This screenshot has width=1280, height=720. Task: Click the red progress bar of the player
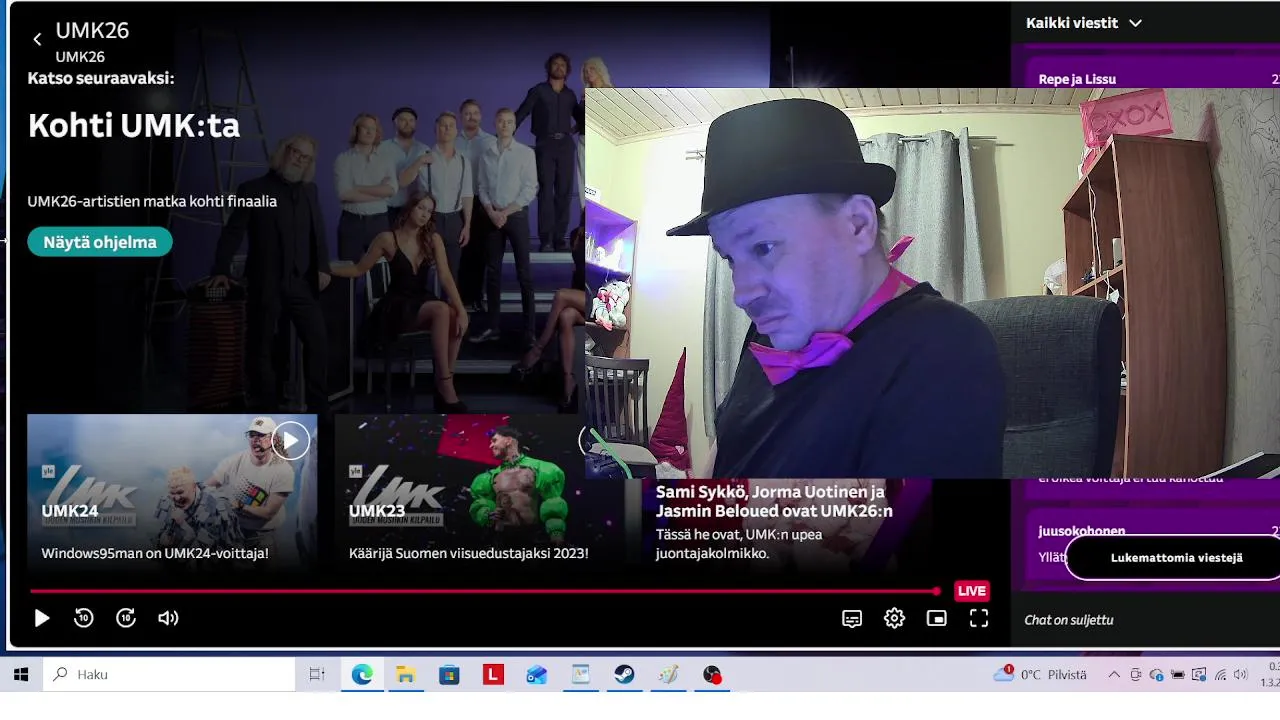(485, 591)
